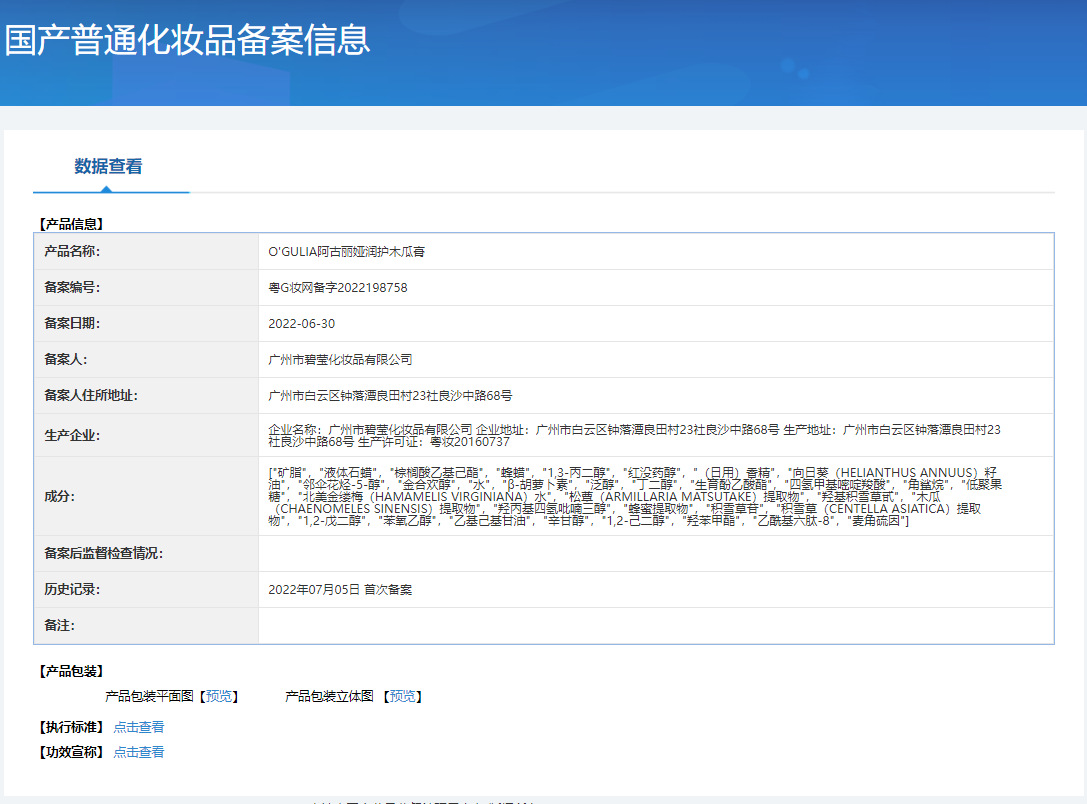Click 点击查看 next to 执行标准
Image resolution: width=1087 pixels, height=804 pixels.
pyautogui.click(x=139, y=727)
